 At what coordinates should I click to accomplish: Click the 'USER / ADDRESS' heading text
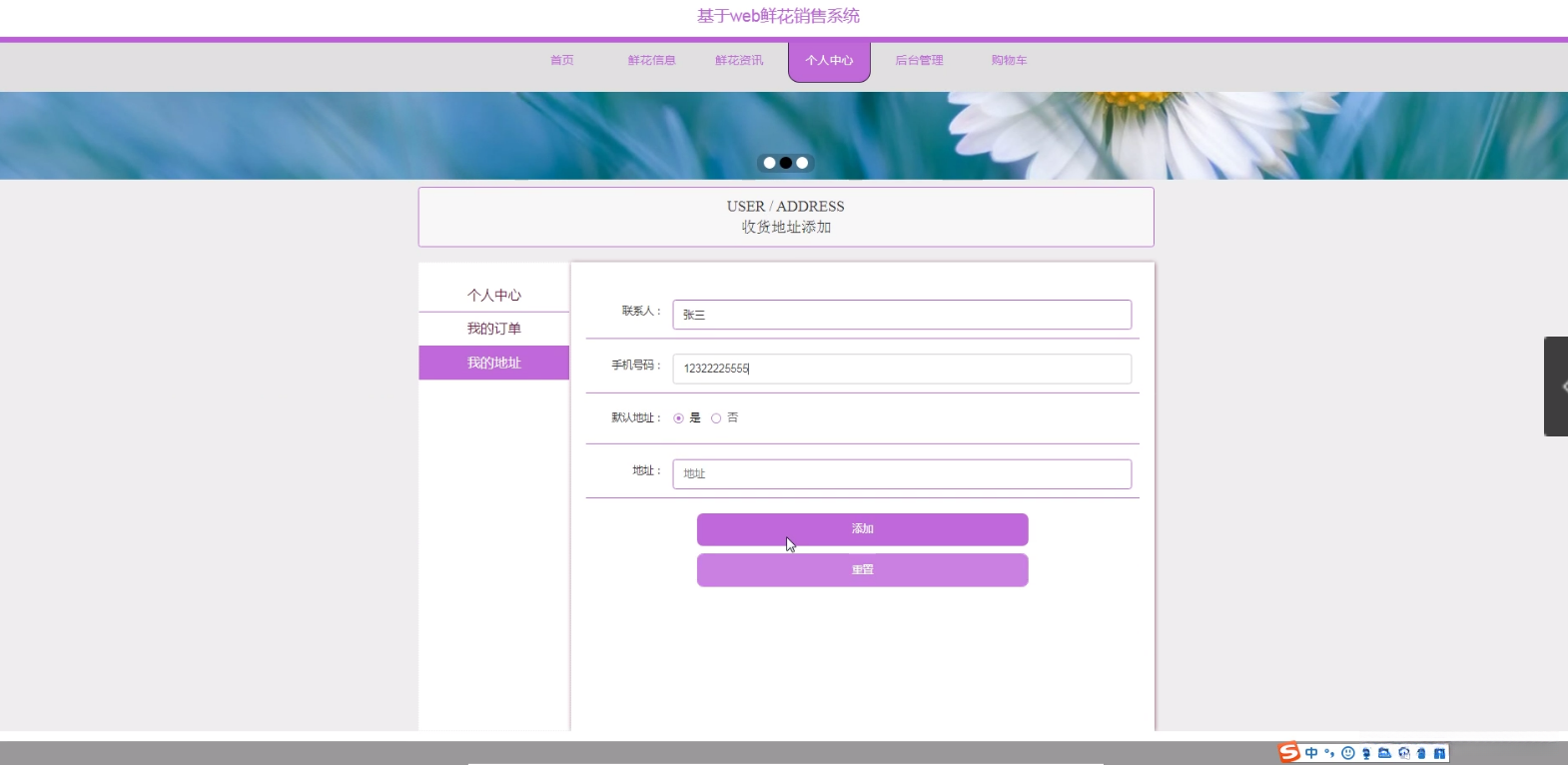coord(786,207)
